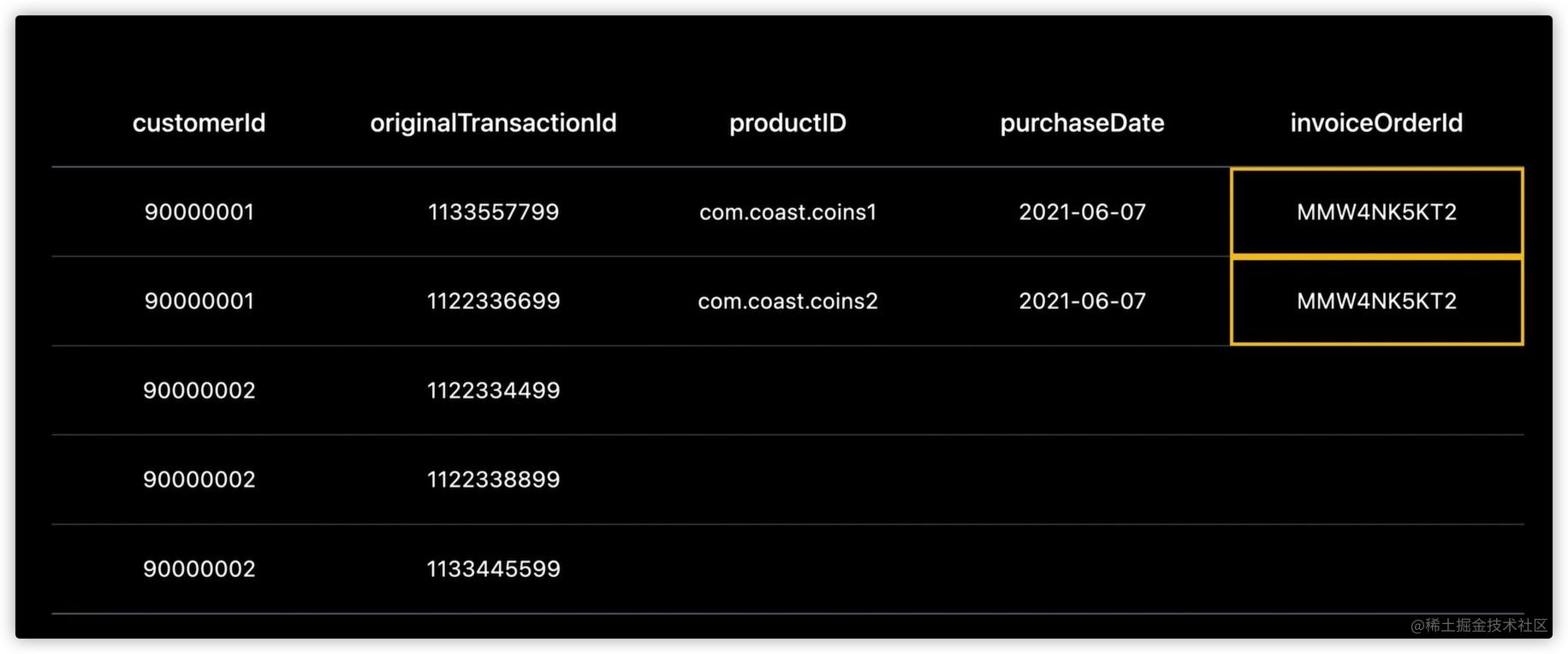Image resolution: width=1568 pixels, height=654 pixels.
Task: Select the com.coast.coins2 product cell
Action: click(787, 301)
